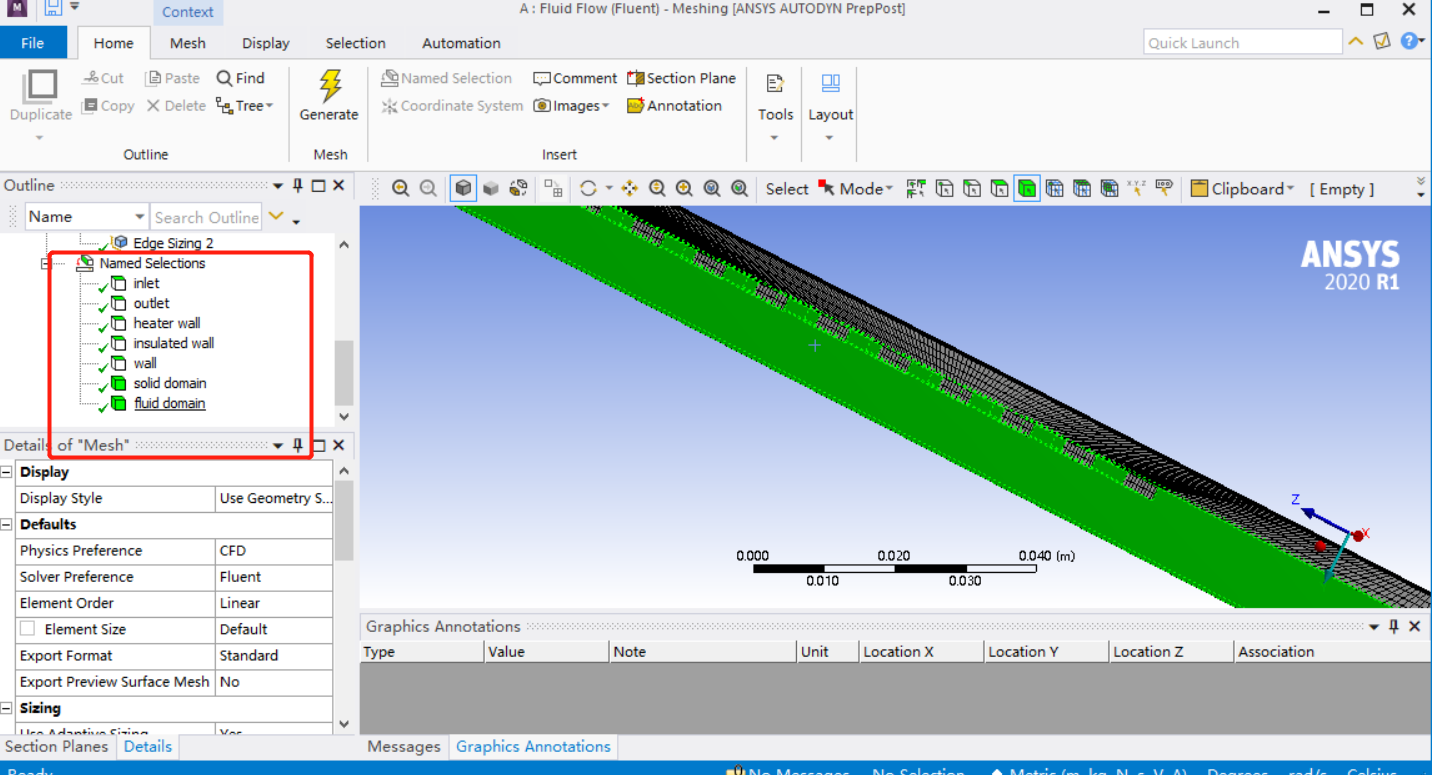1432x776 pixels.
Task: Click the Find magnifier in Outline group
Action: point(225,78)
